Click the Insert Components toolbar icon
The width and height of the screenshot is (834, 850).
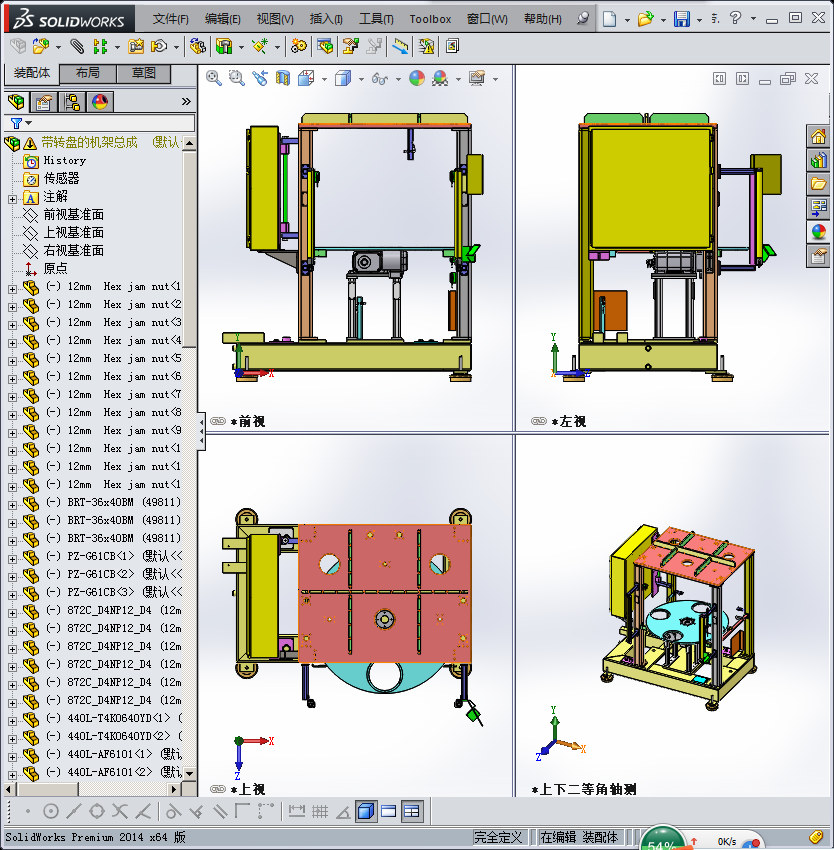41,47
